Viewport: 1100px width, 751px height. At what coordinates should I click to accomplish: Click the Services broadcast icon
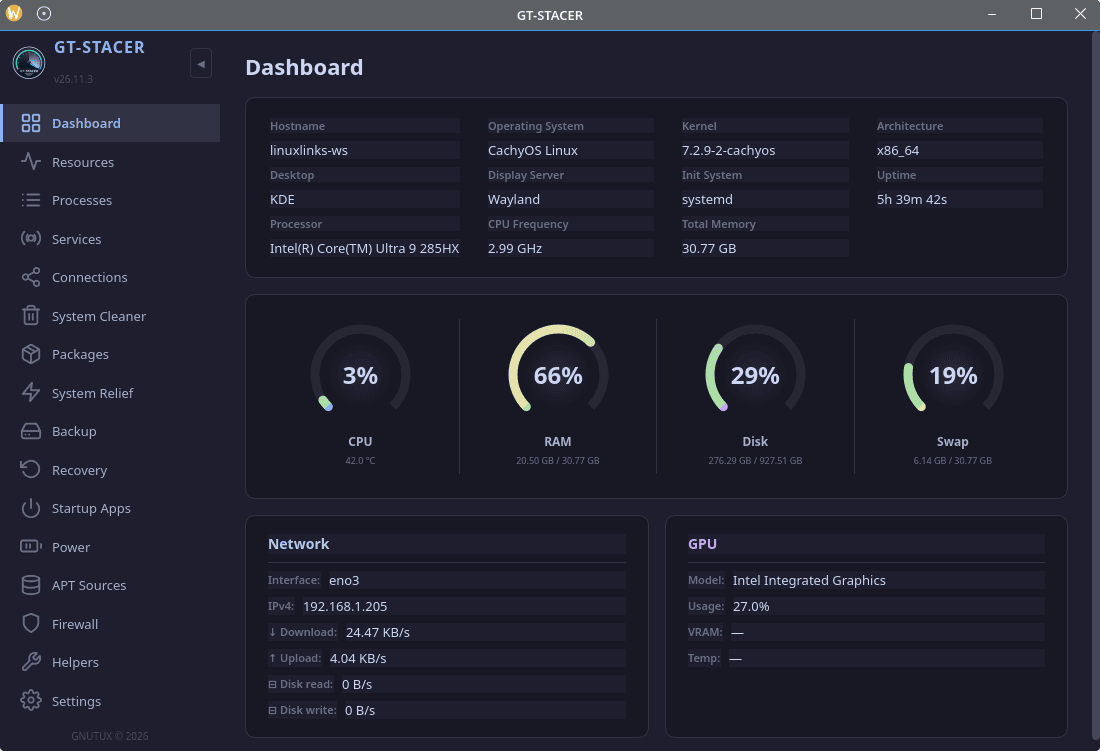(31, 238)
